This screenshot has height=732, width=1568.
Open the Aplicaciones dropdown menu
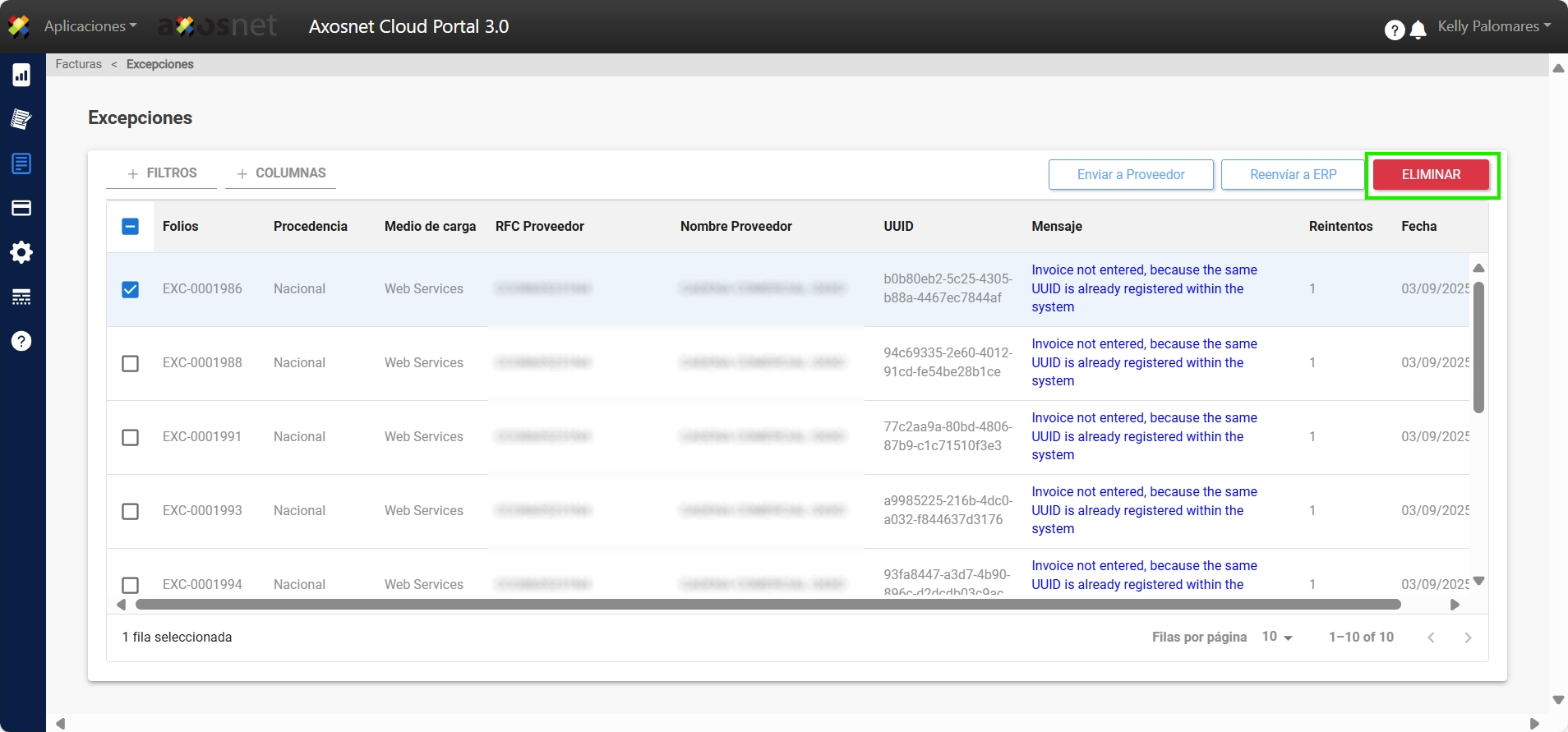pyautogui.click(x=90, y=26)
